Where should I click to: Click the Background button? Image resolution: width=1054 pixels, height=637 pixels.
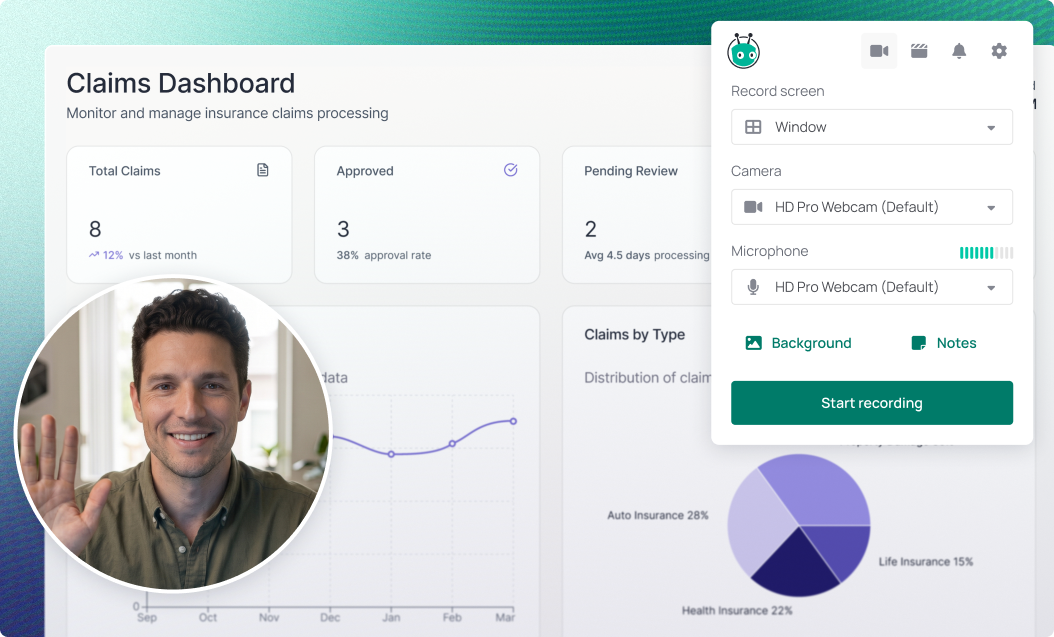click(x=799, y=343)
